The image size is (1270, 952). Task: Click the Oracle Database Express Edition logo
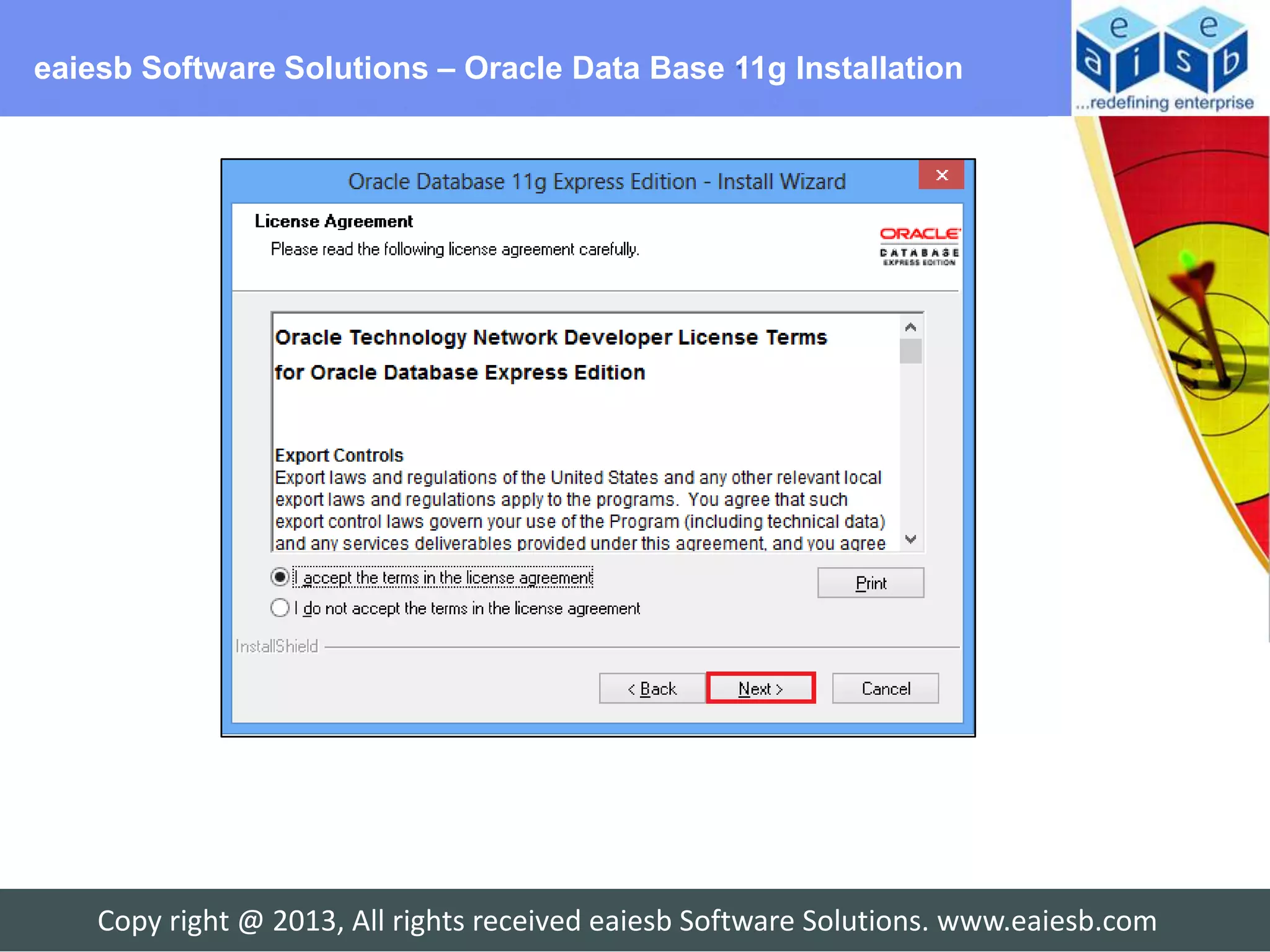tap(920, 247)
